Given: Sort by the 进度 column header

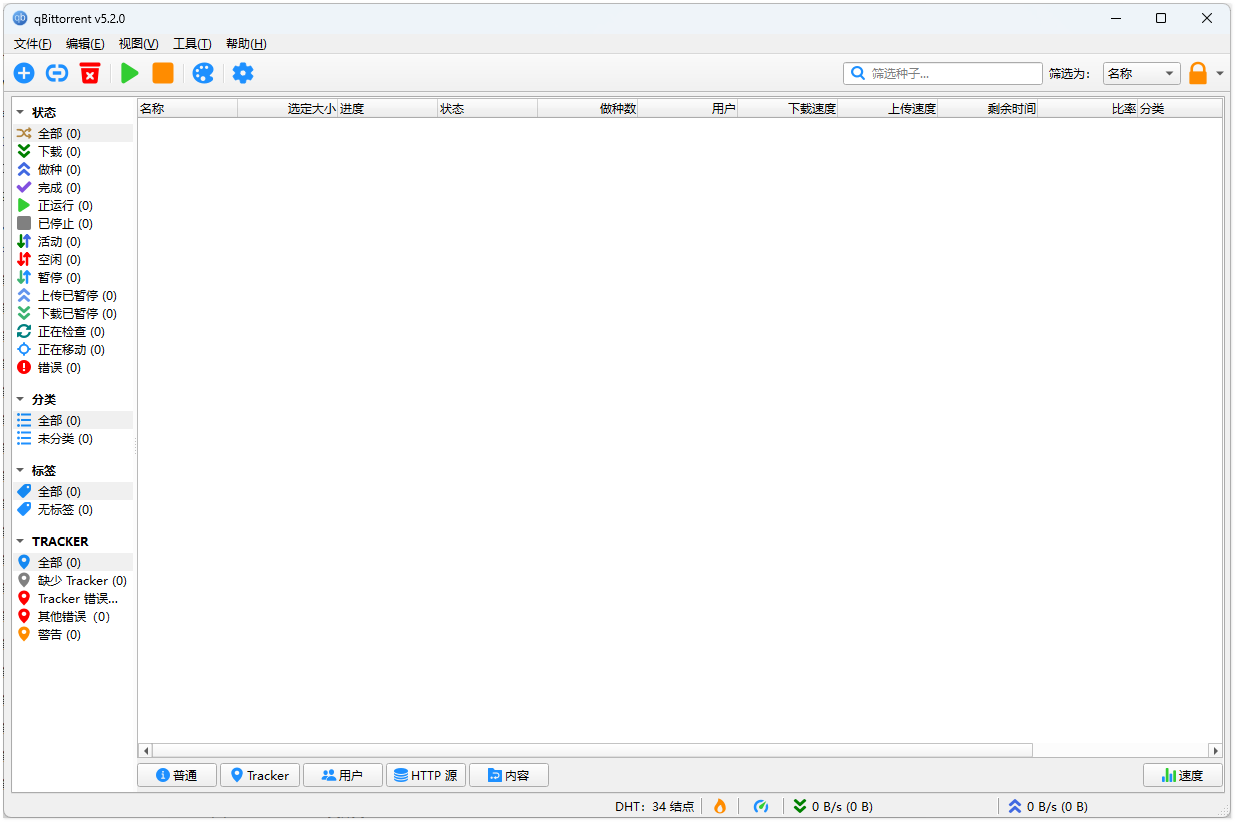Looking at the screenshot, I should click(x=387, y=108).
